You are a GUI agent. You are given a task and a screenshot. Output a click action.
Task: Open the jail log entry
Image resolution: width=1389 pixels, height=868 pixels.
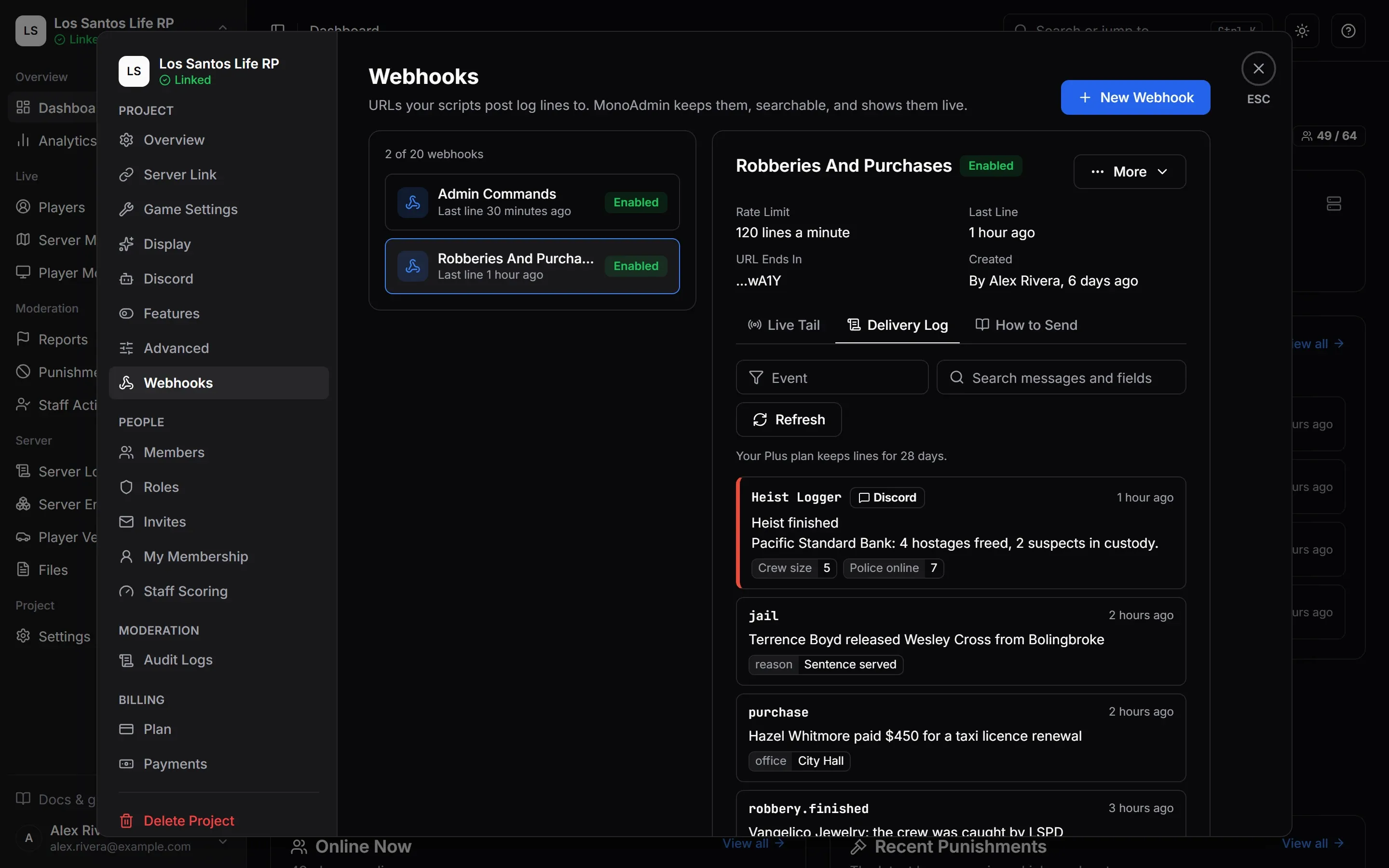[961, 641]
